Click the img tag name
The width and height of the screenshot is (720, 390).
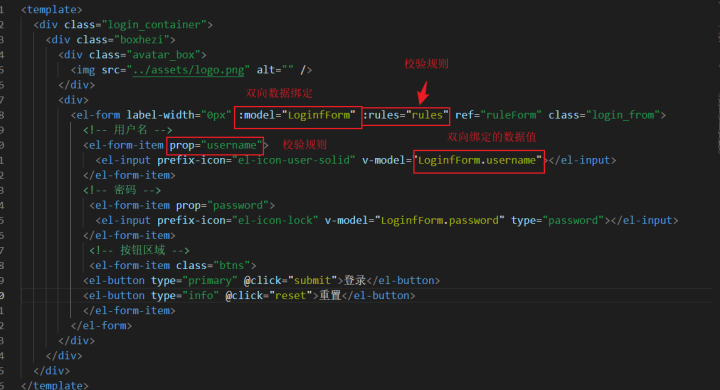click(x=86, y=70)
